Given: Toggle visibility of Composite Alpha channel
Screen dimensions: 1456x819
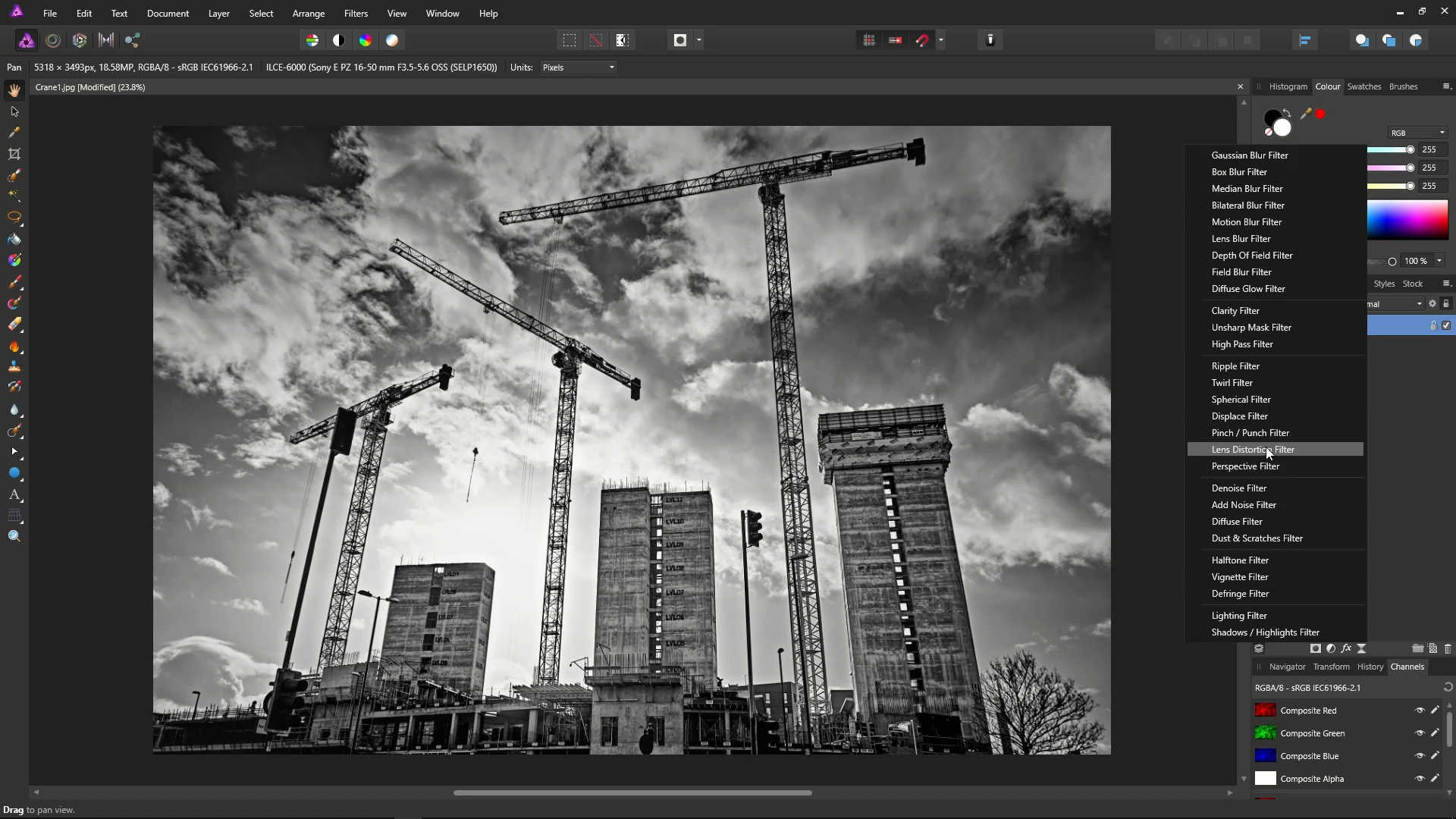Looking at the screenshot, I should pyautogui.click(x=1420, y=779).
